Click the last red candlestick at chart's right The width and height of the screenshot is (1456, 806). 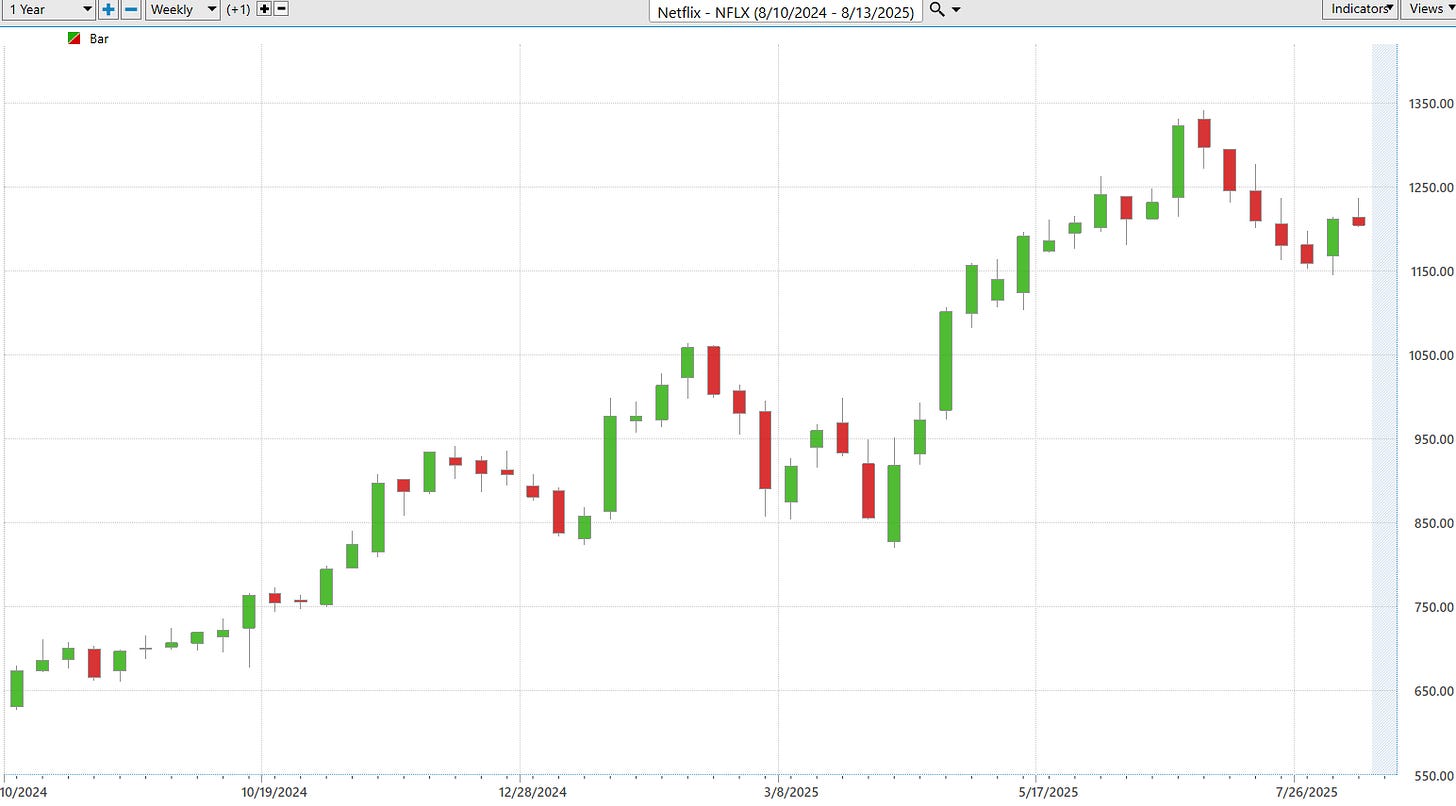point(1359,221)
